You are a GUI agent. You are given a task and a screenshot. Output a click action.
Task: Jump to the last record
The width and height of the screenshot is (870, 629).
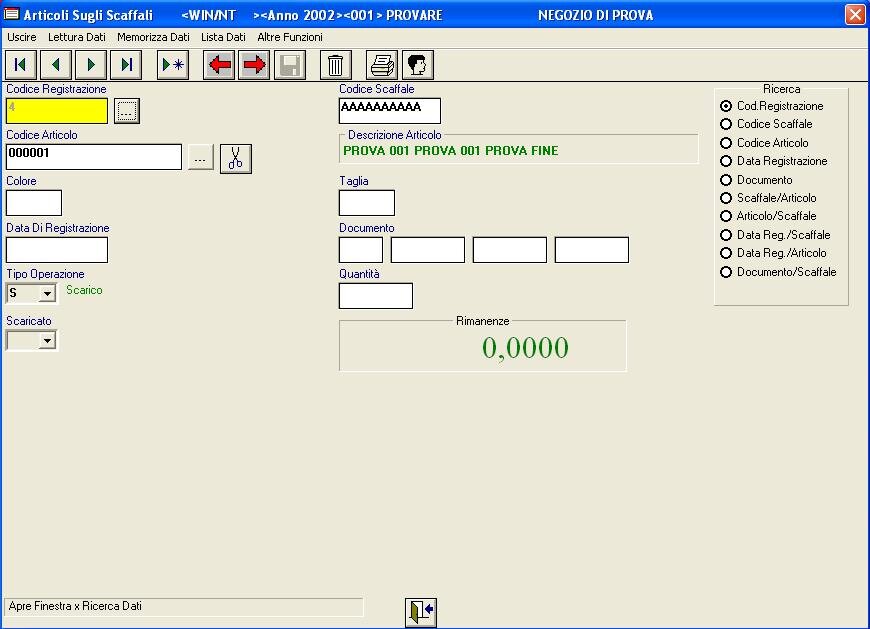[126, 65]
